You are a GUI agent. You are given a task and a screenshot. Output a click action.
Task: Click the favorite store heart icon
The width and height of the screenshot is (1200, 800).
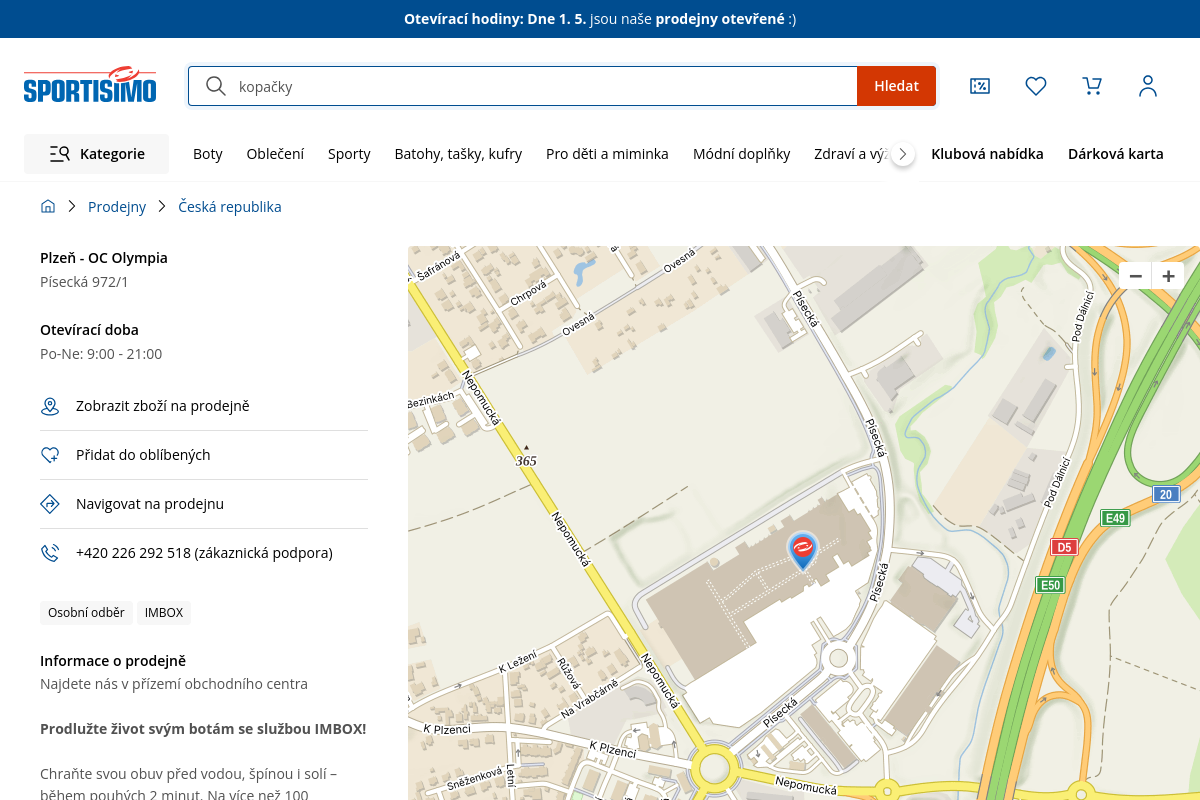50,455
